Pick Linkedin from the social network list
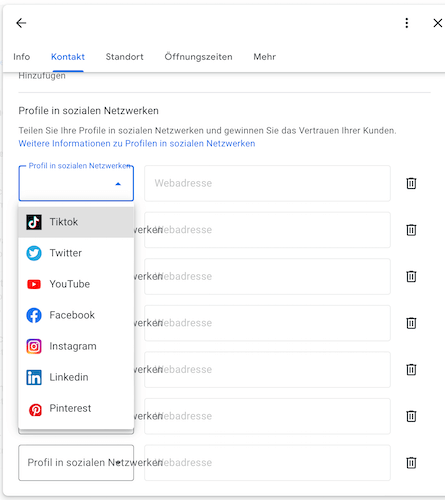 click(x=76, y=377)
